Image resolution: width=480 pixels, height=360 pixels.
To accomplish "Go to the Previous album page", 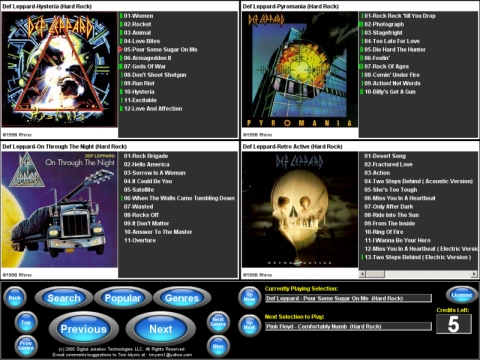I will (84, 329).
